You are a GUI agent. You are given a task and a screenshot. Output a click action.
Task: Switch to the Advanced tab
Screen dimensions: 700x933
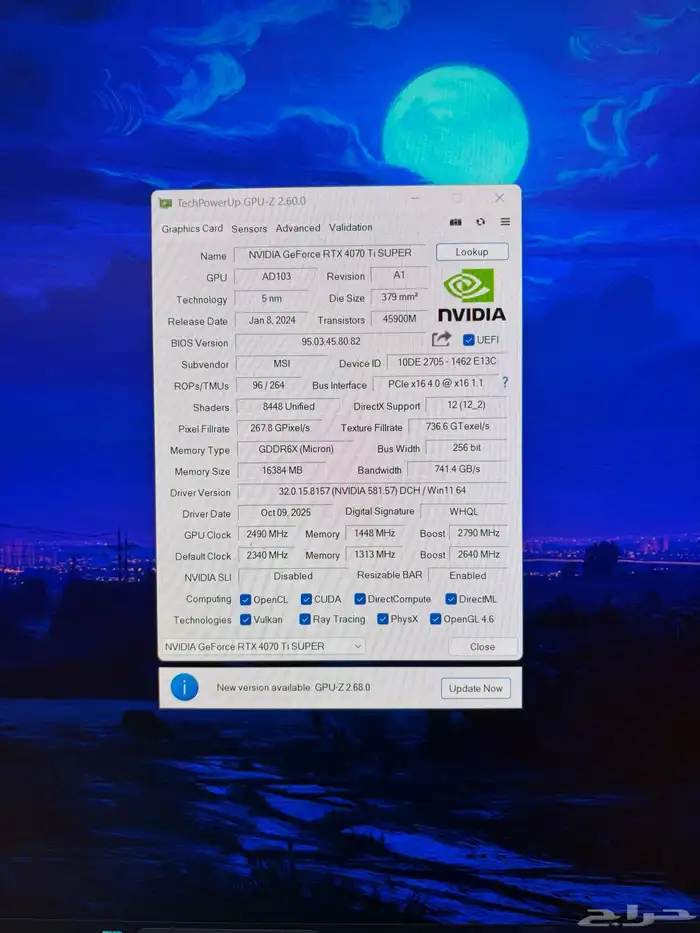click(298, 228)
